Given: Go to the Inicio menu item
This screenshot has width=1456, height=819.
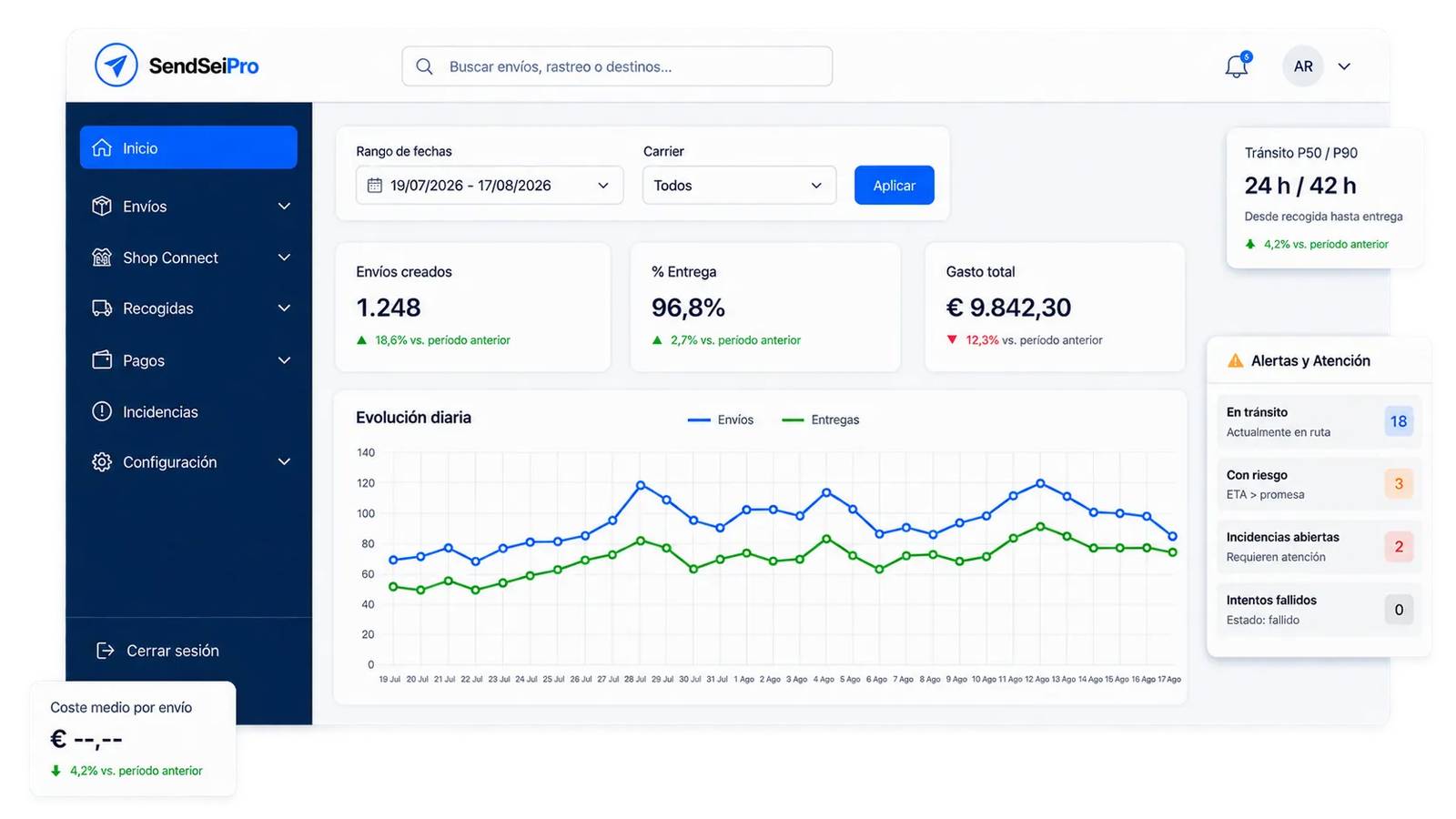Looking at the screenshot, I should [x=188, y=147].
